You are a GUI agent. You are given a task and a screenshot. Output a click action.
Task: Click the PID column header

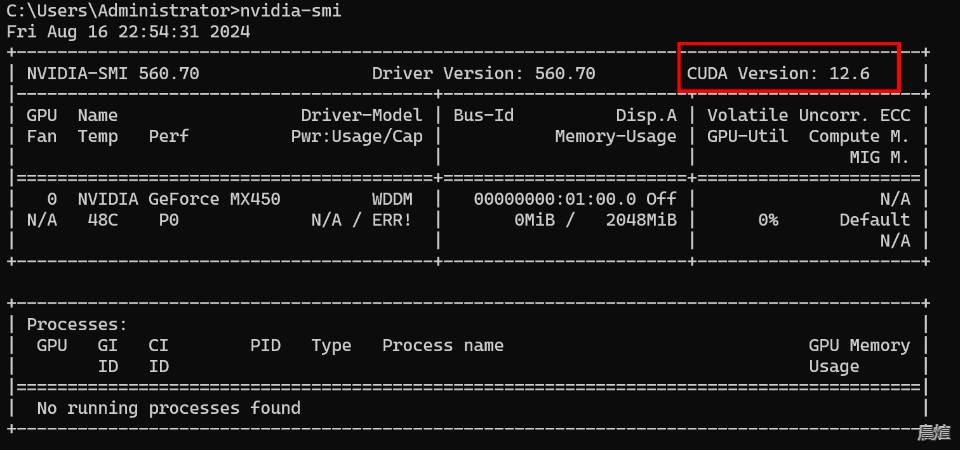tap(265, 346)
